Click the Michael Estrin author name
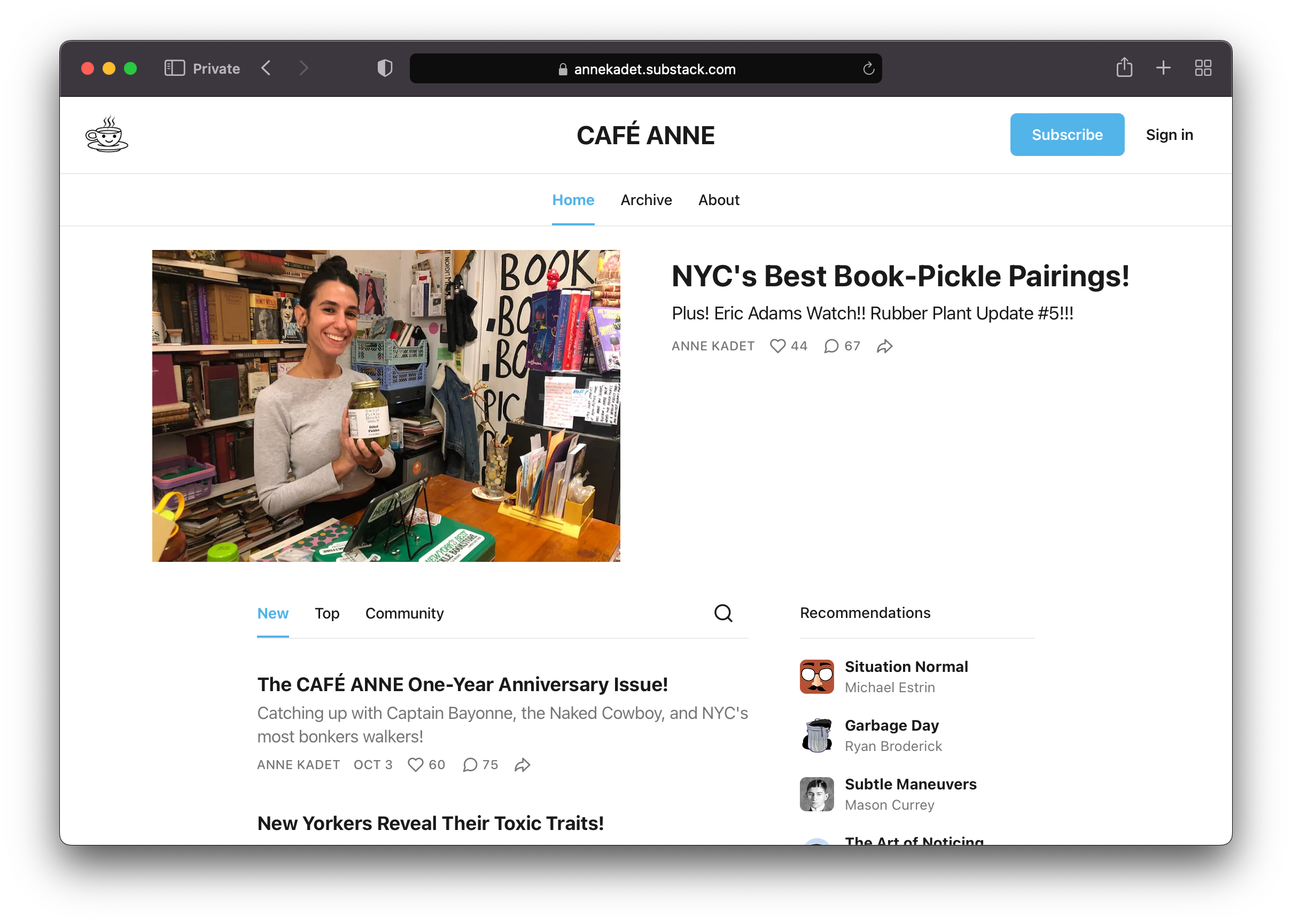The height and width of the screenshot is (924, 1292). (890, 687)
